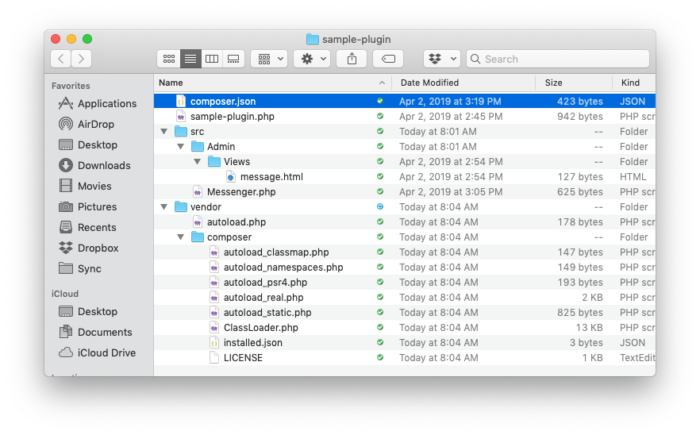Select the autoload_classmap.php file
Screen dimensions: 700x435
pos(404,252)
